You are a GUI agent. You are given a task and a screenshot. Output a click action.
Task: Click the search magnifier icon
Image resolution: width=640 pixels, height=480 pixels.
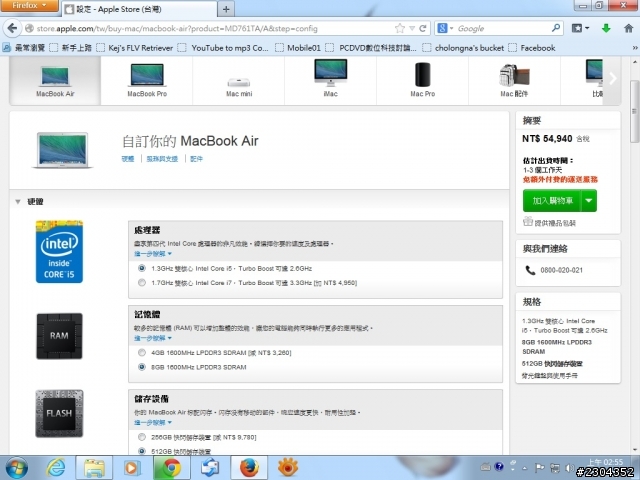click(556, 28)
